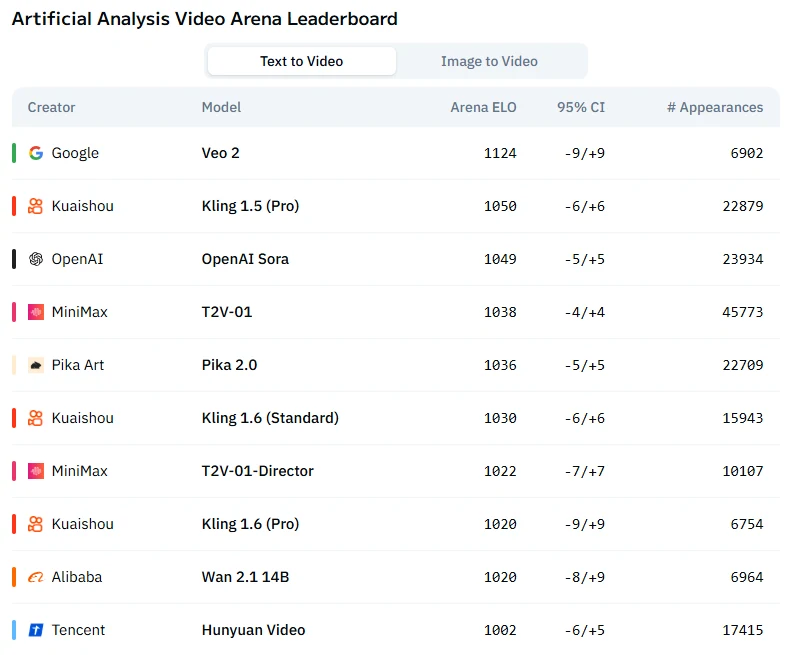The height and width of the screenshot is (655, 789).
Task: Select the T2V-01 model name
Action: [x=226, y=312]
